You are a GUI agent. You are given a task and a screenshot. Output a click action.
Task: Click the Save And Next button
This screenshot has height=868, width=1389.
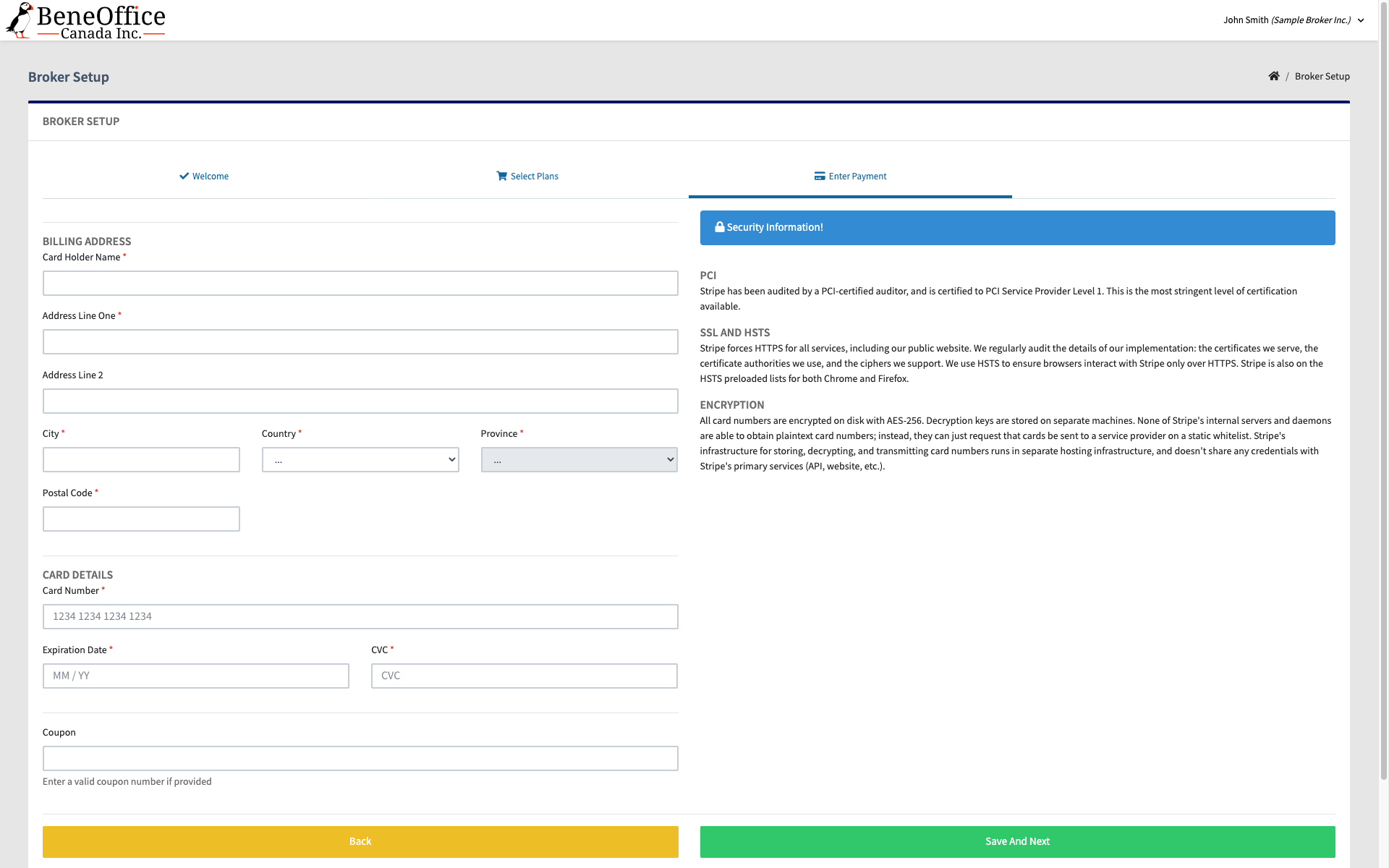1016,841
